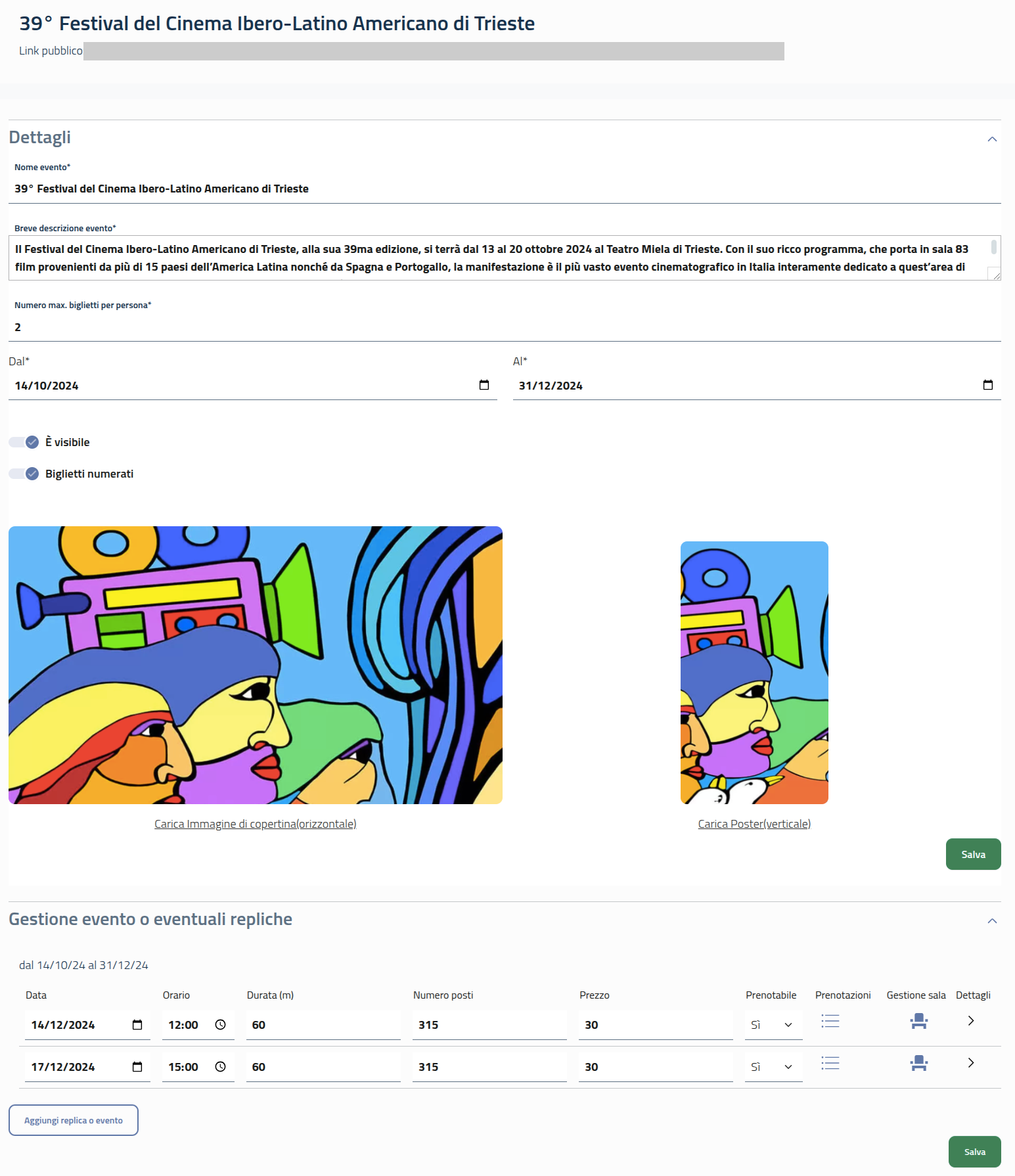Show details arrow for 14/12/2024 replica
The width and height of the screenshot is (1015, 1176).
971,1021
